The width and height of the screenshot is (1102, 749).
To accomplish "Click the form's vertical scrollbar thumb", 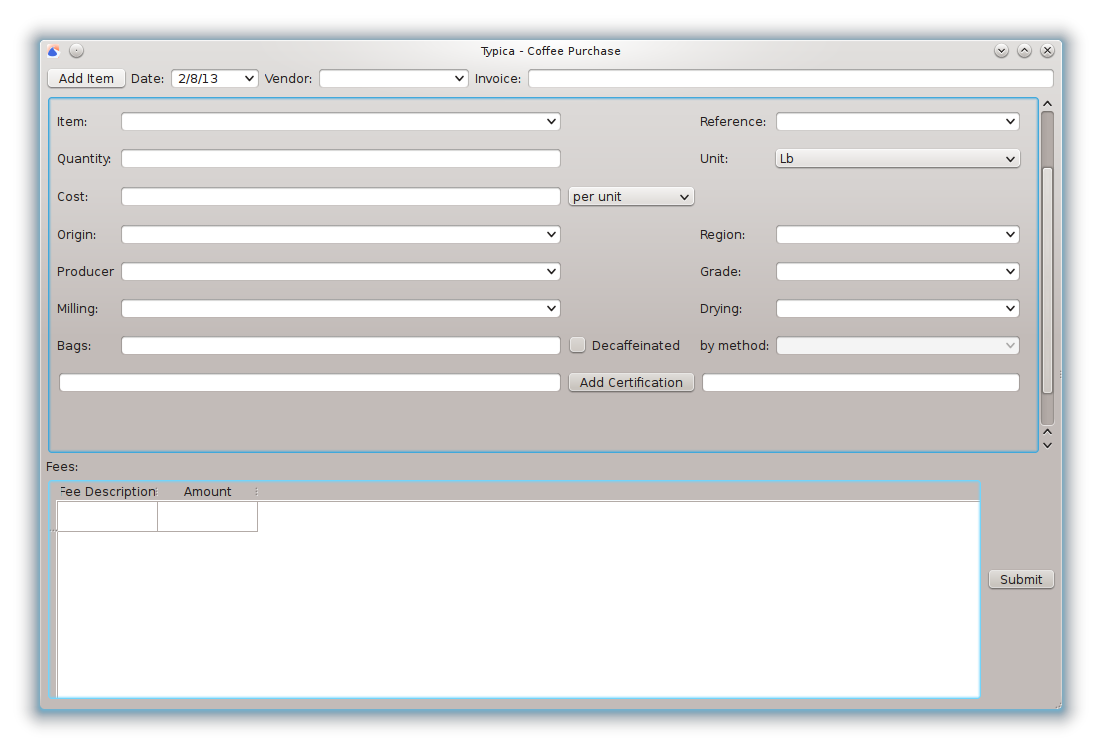I will click(1047, 281).
